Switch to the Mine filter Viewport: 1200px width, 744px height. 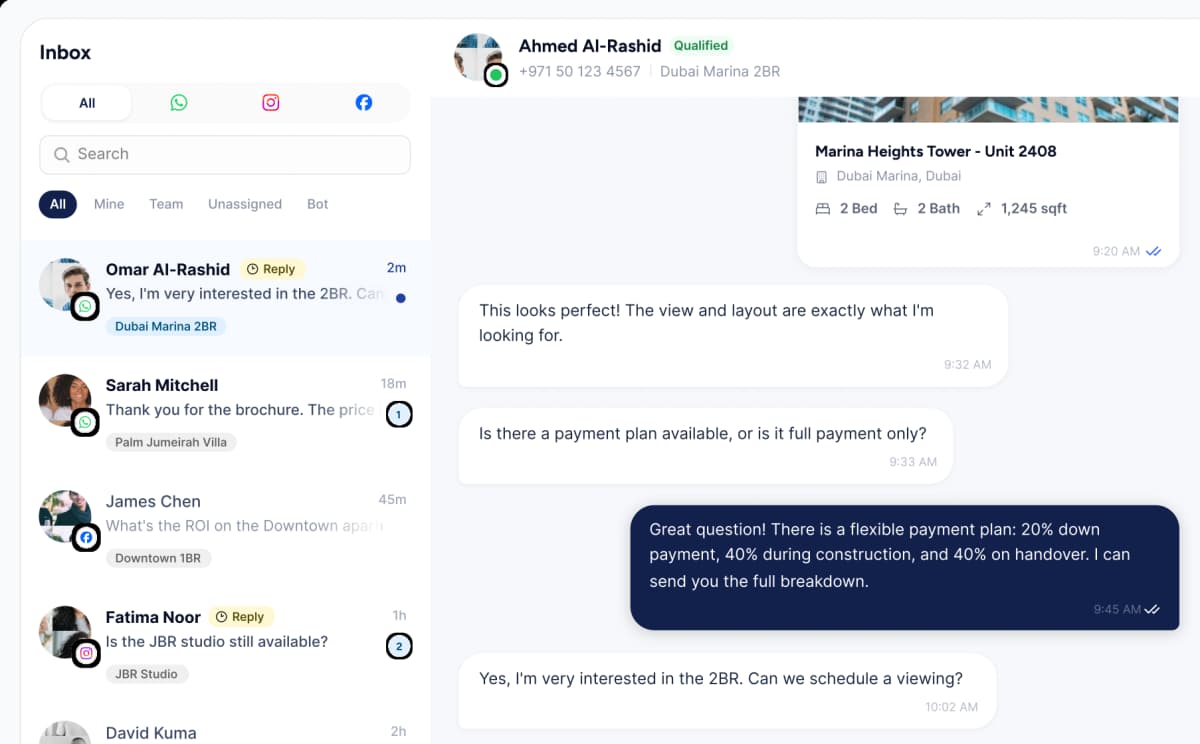pos(109,204)
